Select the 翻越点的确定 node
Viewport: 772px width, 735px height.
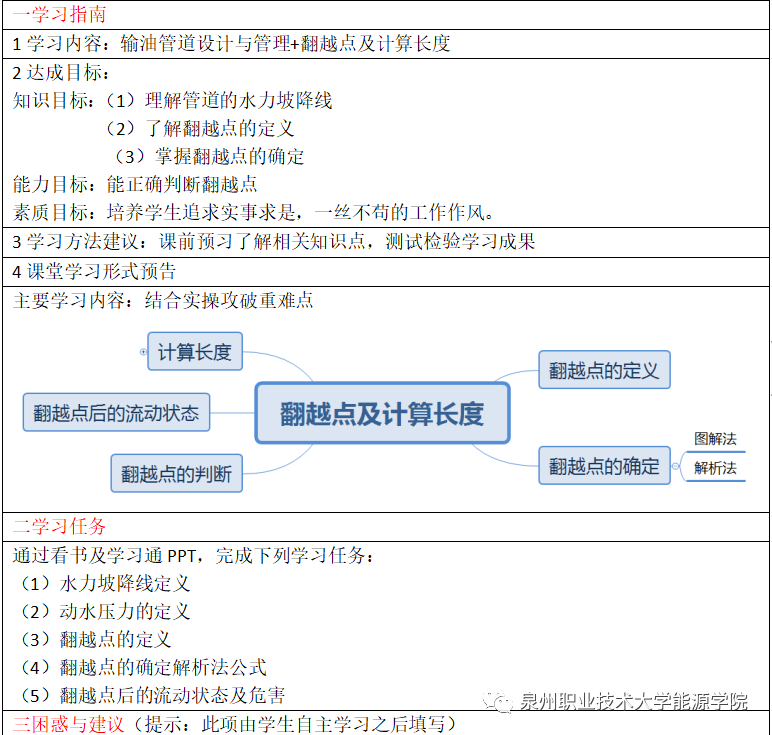604,466
